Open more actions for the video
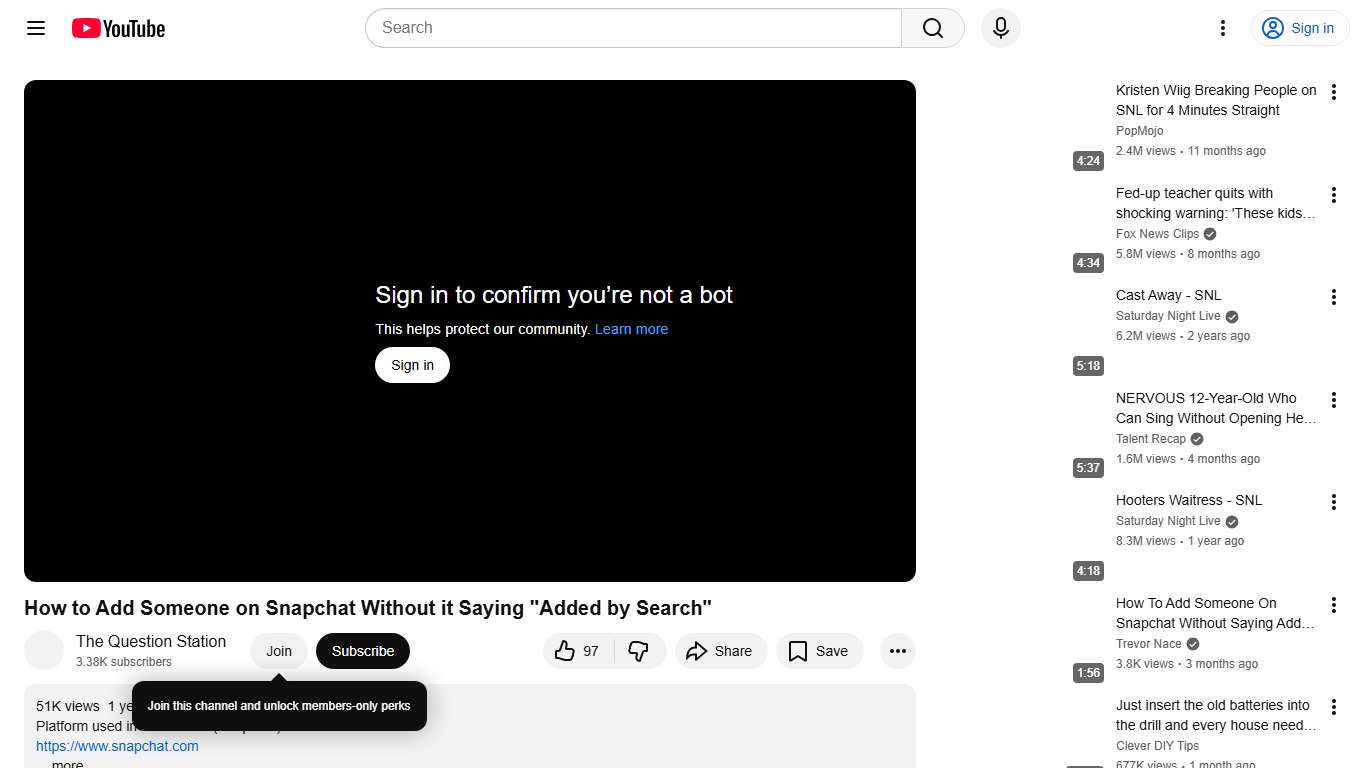Screen dimensions: 1366x768 (x=897, y=651)
